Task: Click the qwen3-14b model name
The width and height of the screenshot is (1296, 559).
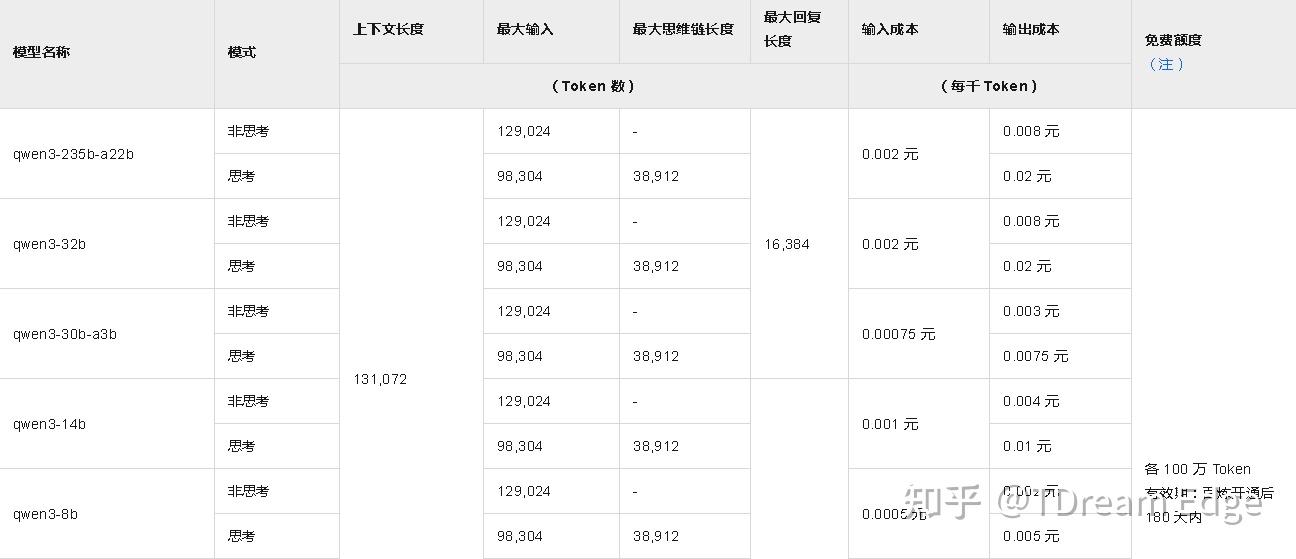Action: tap(49, 424)
